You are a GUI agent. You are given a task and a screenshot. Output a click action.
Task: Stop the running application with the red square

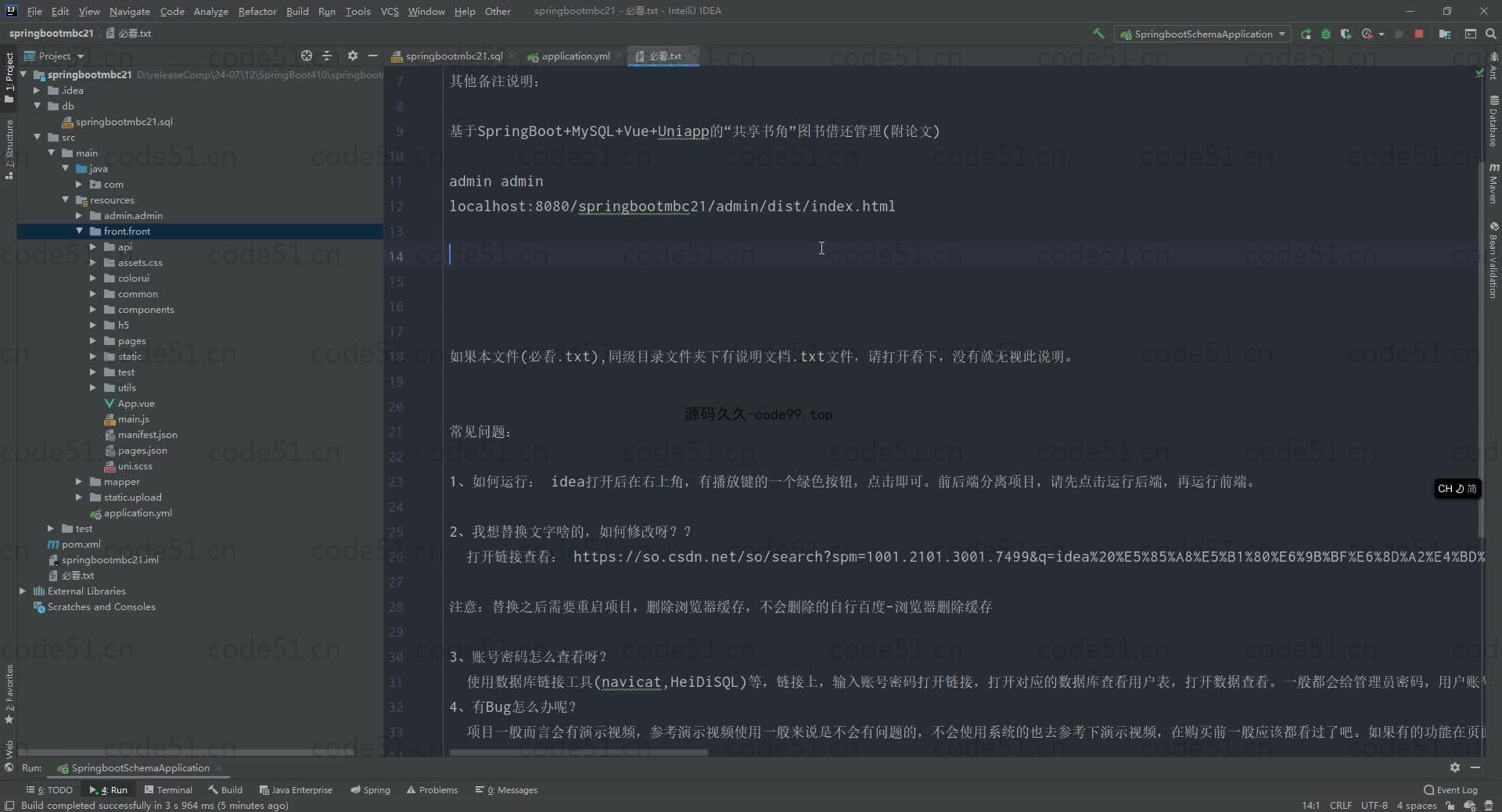click(1419, 34)
